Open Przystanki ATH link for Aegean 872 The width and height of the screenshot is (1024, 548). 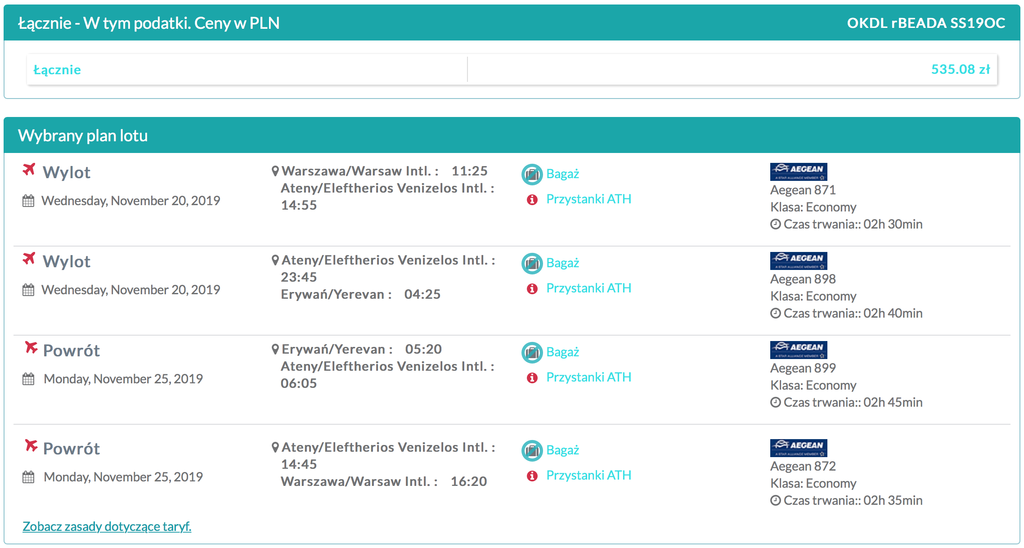(589, 475)
